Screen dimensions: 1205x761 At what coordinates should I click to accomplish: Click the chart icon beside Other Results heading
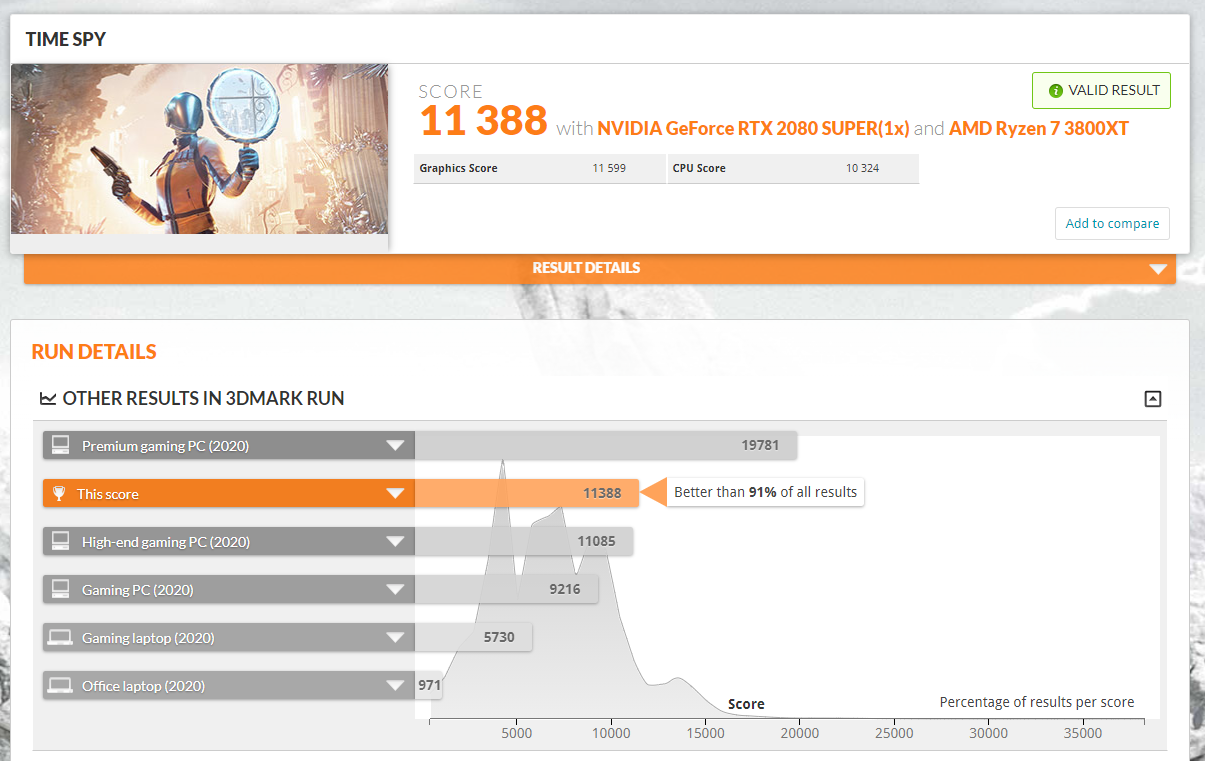pos(48,399)
